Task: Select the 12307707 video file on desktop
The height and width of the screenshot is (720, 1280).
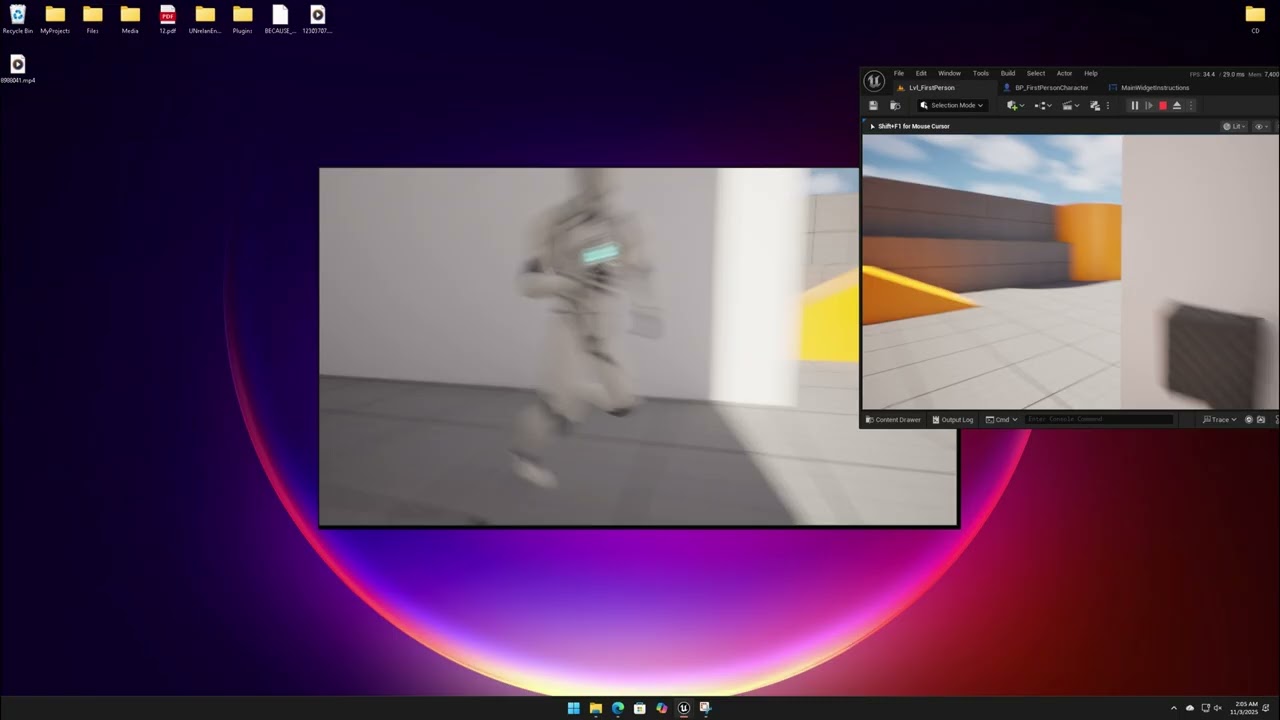Action: [x=317, y=19]
